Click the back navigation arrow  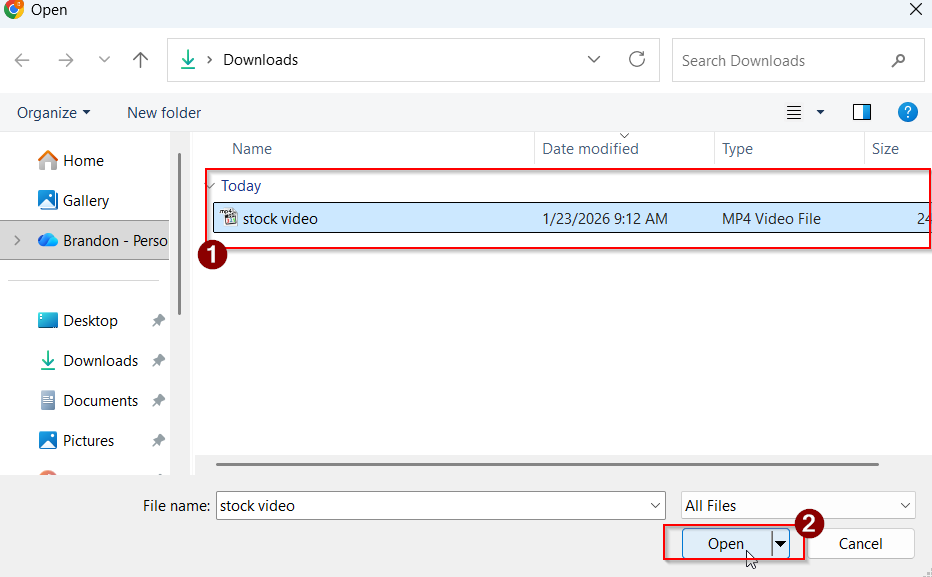(22, 60)
